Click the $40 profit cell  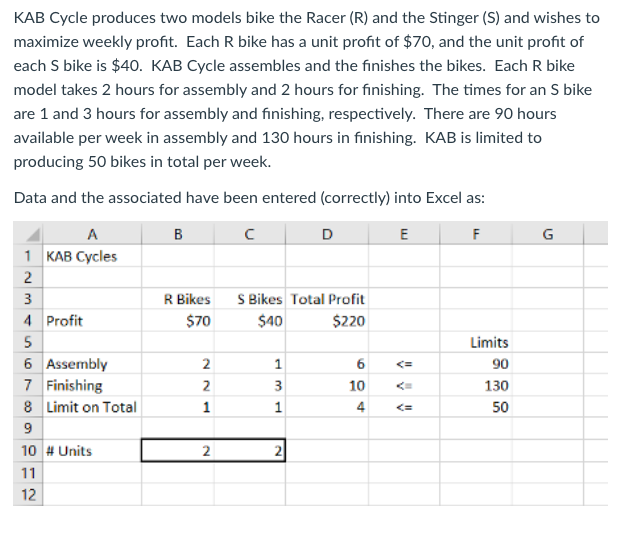click(250, 320)
